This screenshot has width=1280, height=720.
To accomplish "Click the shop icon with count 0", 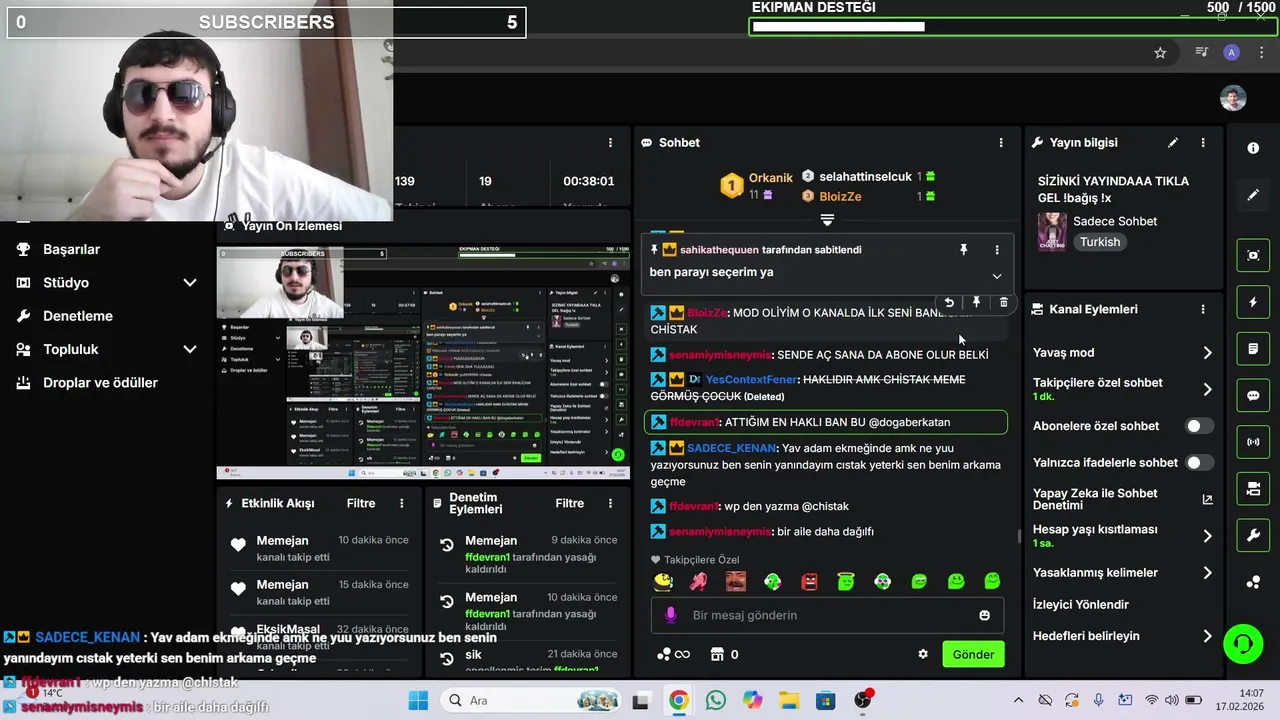I will (724, 654).
